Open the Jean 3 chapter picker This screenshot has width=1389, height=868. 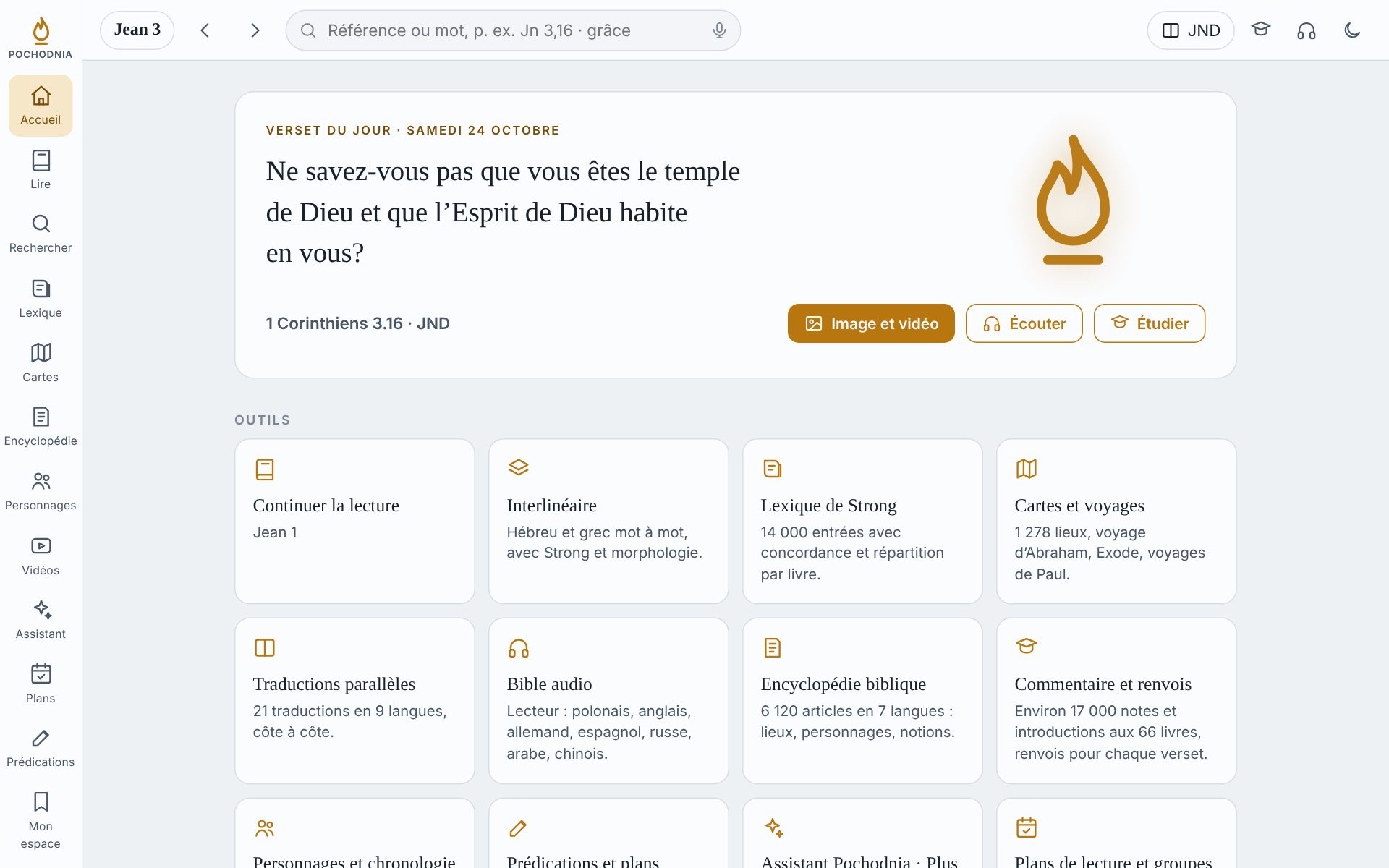(137, 30)
